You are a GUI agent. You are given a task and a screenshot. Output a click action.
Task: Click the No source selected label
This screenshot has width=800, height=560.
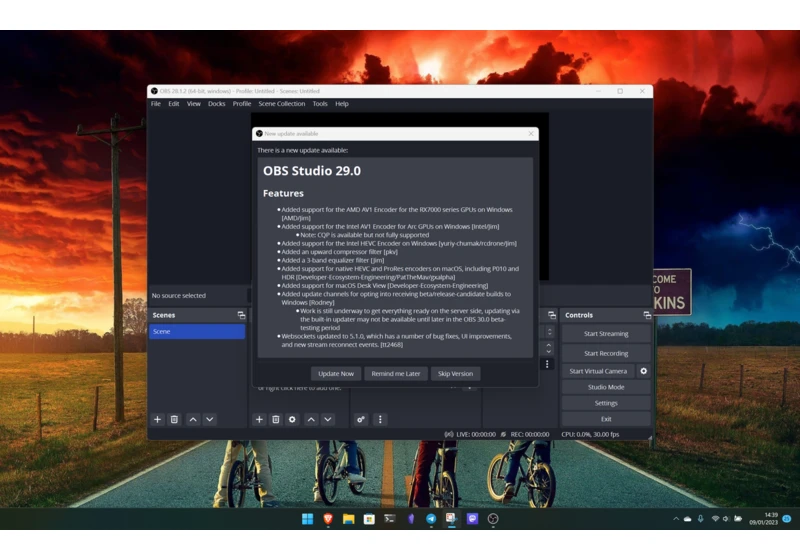point(179,295)
